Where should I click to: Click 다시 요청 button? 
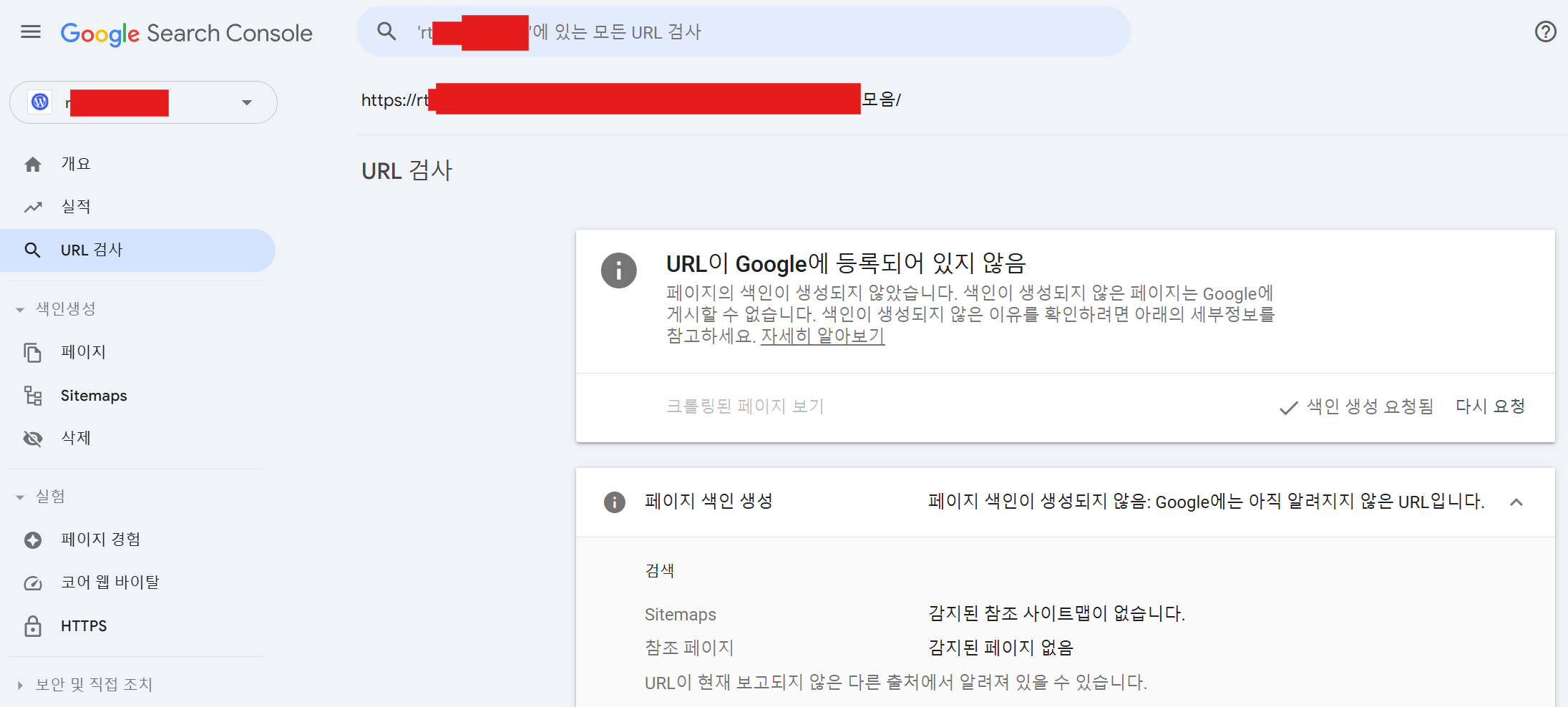[x=1490, y=406]
